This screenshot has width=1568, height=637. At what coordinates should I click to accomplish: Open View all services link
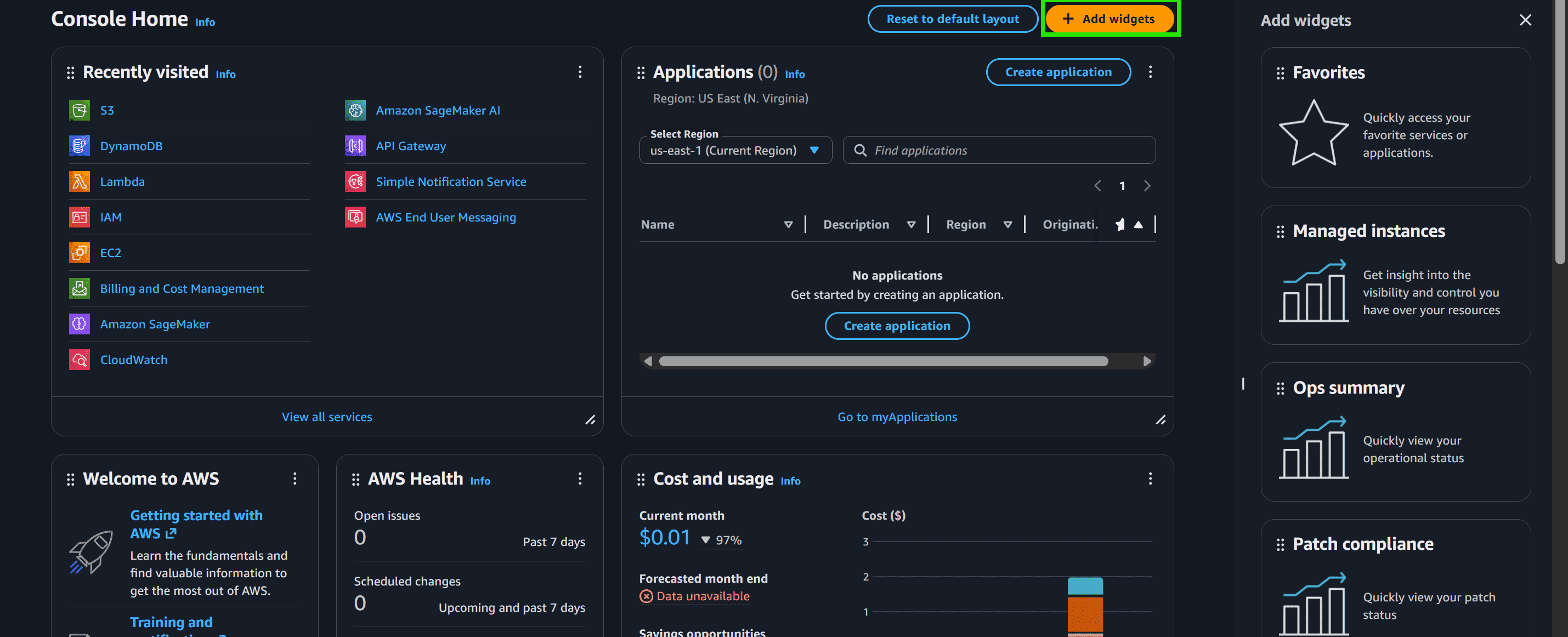(327, 417)
